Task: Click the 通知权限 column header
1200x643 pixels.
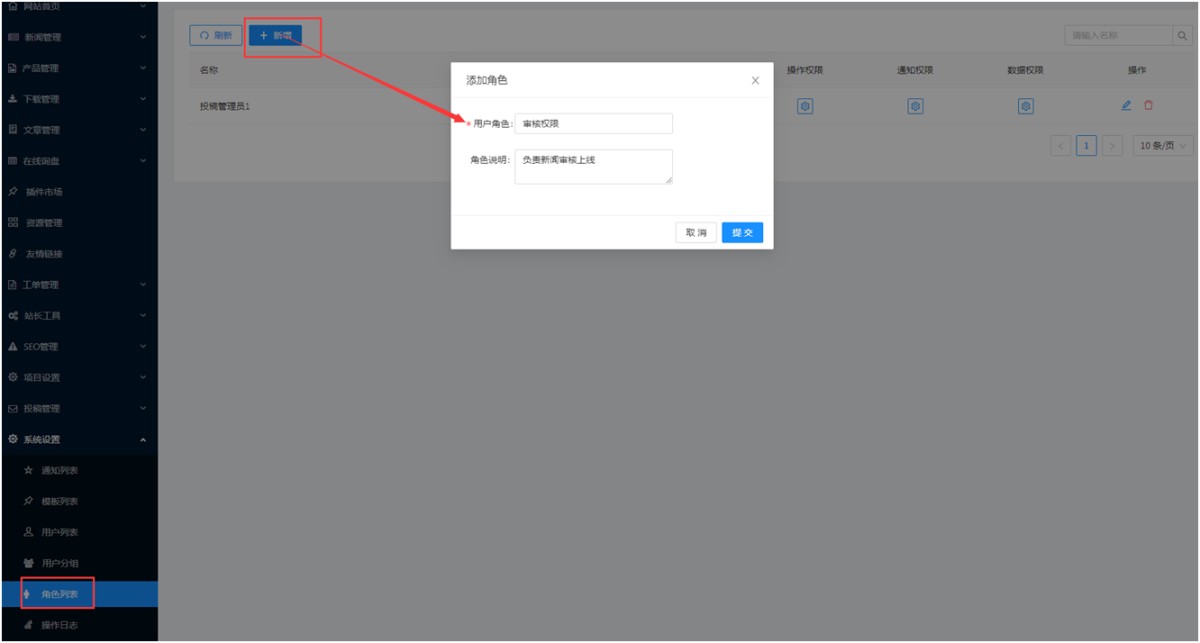Action: click(x=915, y=70)
